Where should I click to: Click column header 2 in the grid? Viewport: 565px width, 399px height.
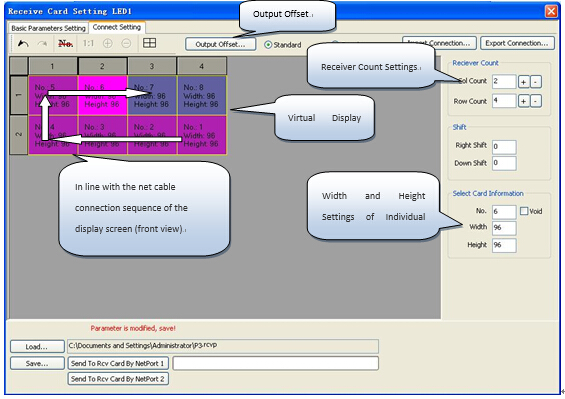[103, 66]
